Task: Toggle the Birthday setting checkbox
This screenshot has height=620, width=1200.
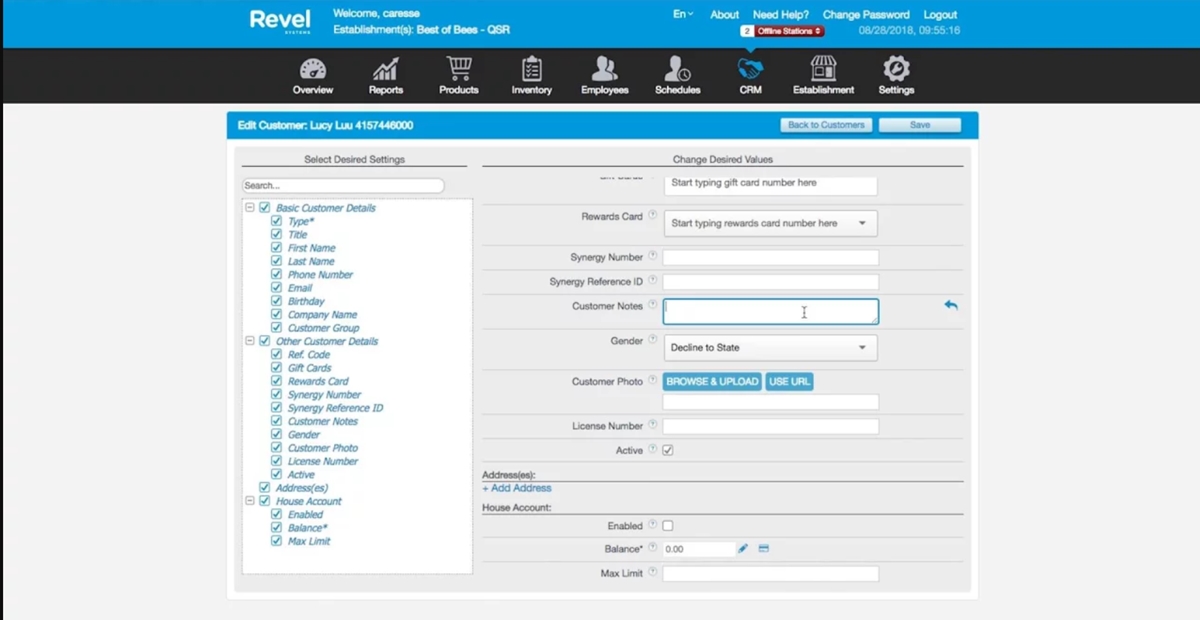Action: coord(277,301)
